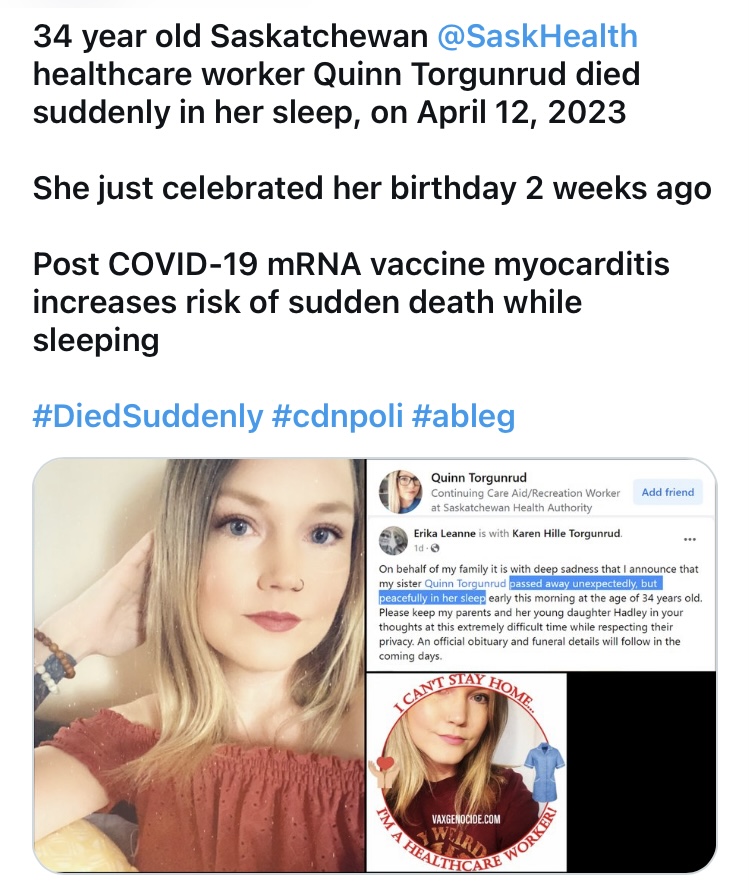This screenshot has height=895, width=750.
Task: Open the circular healthcare worker badge image
Action: [x=465, y=772]
